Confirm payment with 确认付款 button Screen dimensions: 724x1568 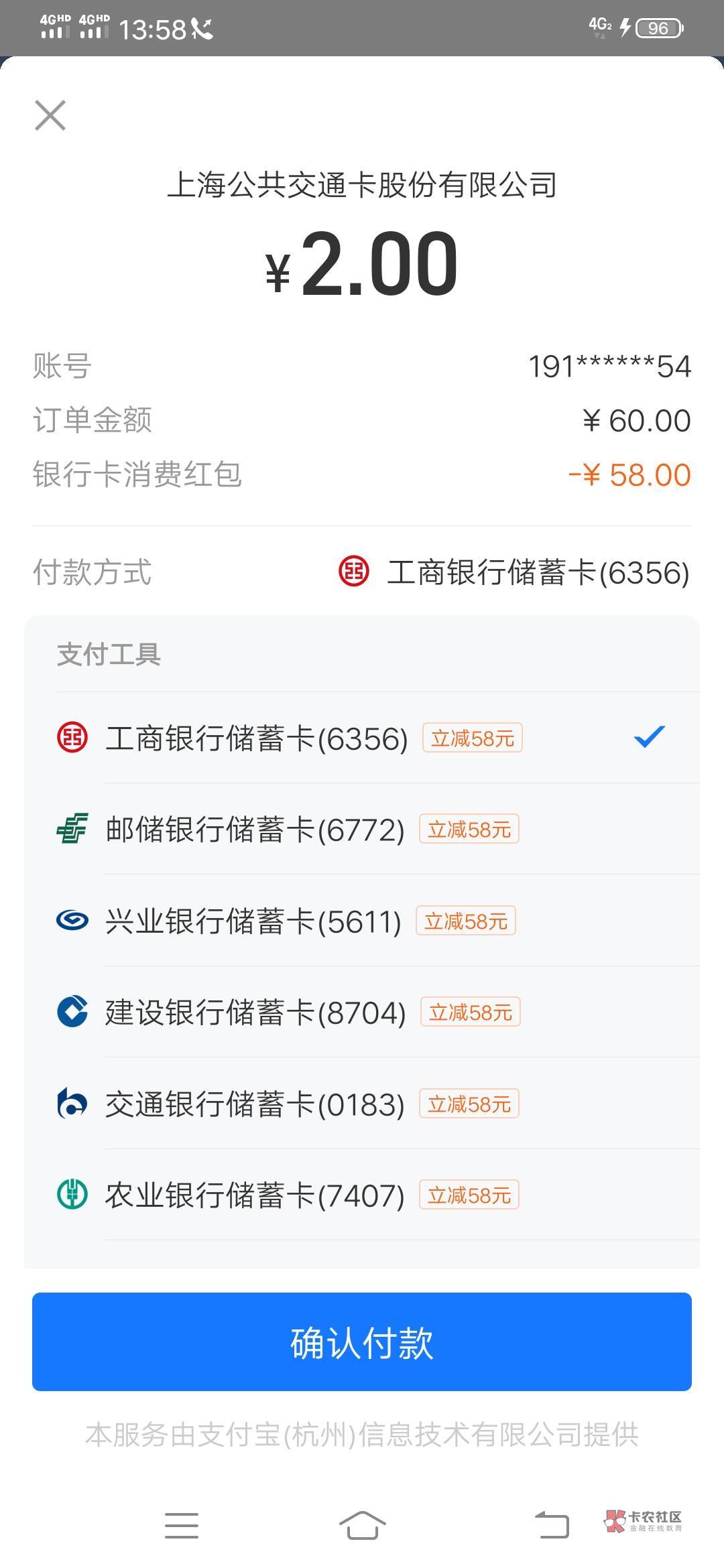(362, 1342)
